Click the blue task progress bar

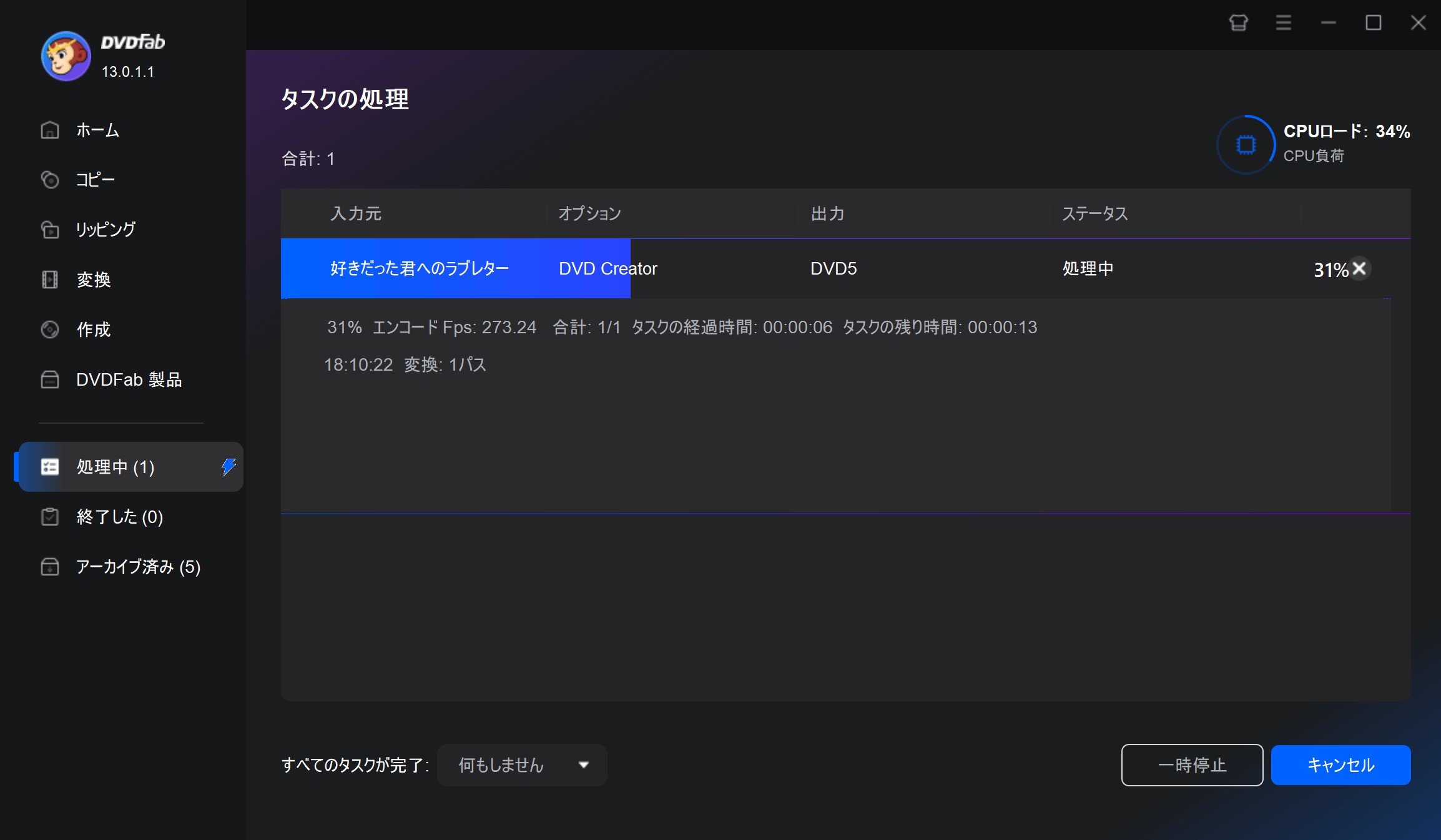click(455, 268)
